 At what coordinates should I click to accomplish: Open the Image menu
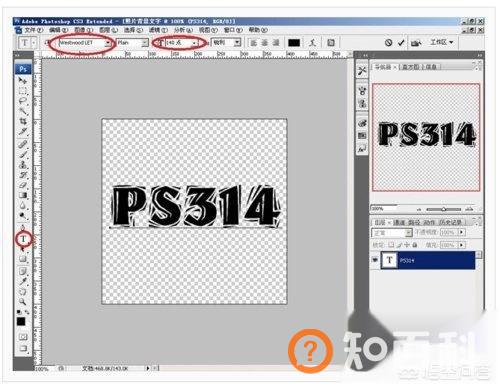(x=83, y=30)
